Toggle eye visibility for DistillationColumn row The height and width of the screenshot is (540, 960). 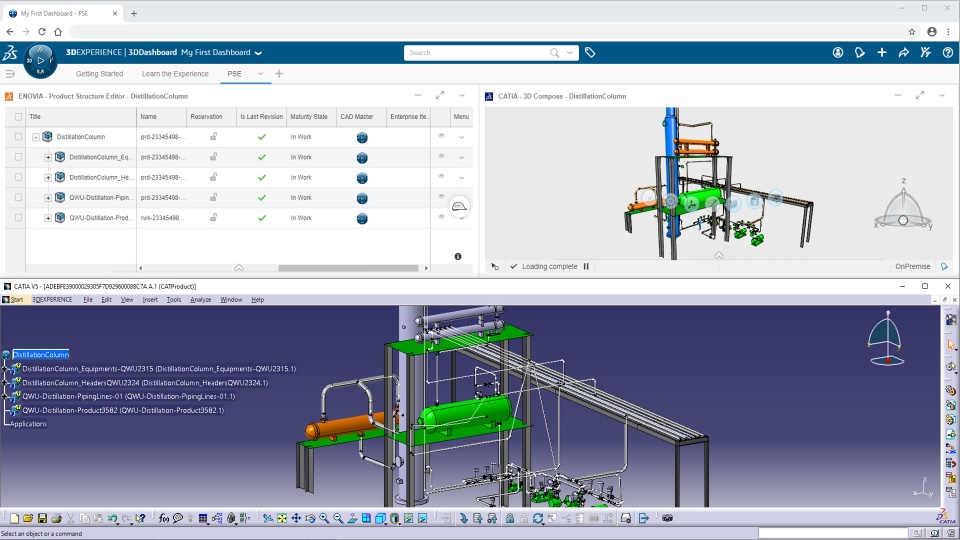441,136
